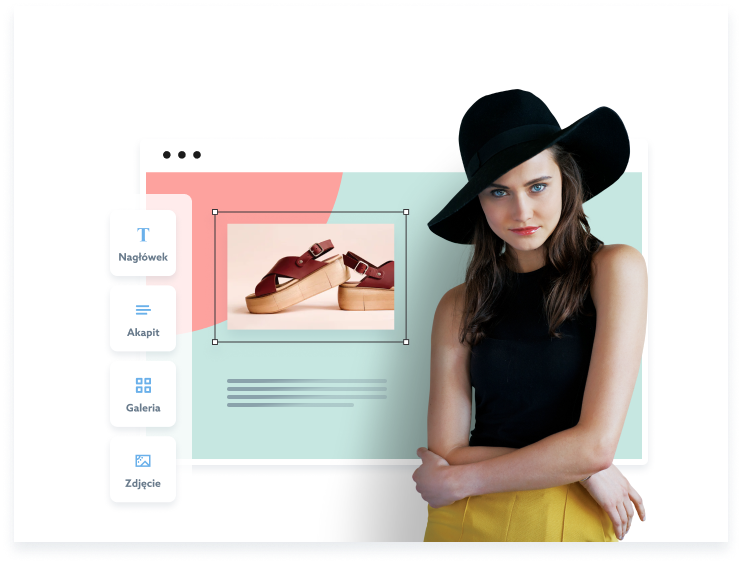Image resolution: width=742 pixels, height=564 pixels.
Task: Select the Akapit label
Action: tap(143, 333)
